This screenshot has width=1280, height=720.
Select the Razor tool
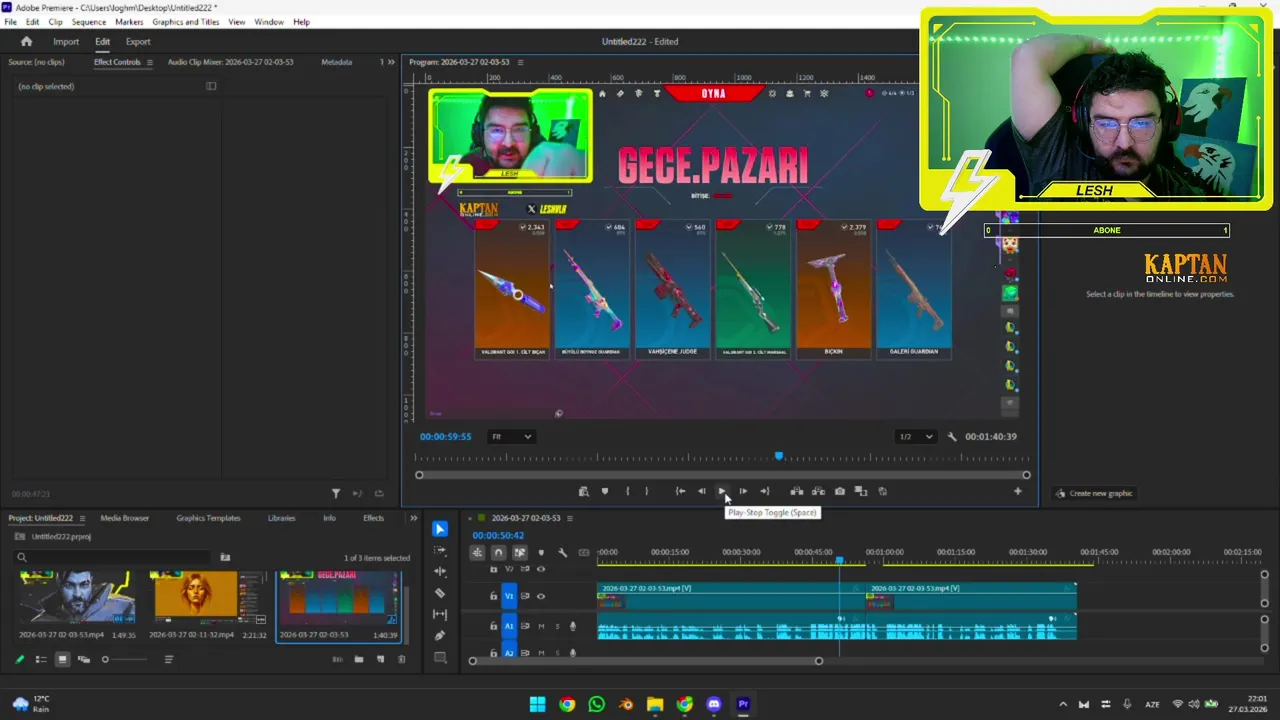coord(440,593)
